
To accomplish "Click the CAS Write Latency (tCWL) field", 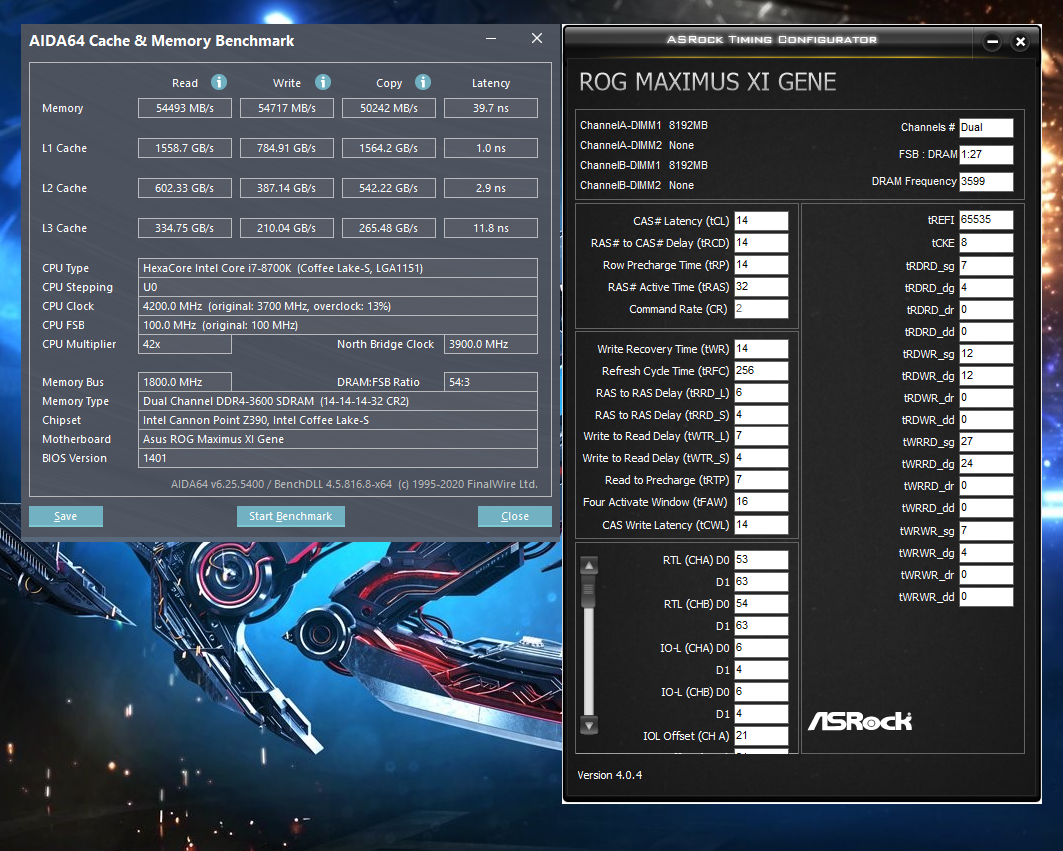I will click(761, 525).
